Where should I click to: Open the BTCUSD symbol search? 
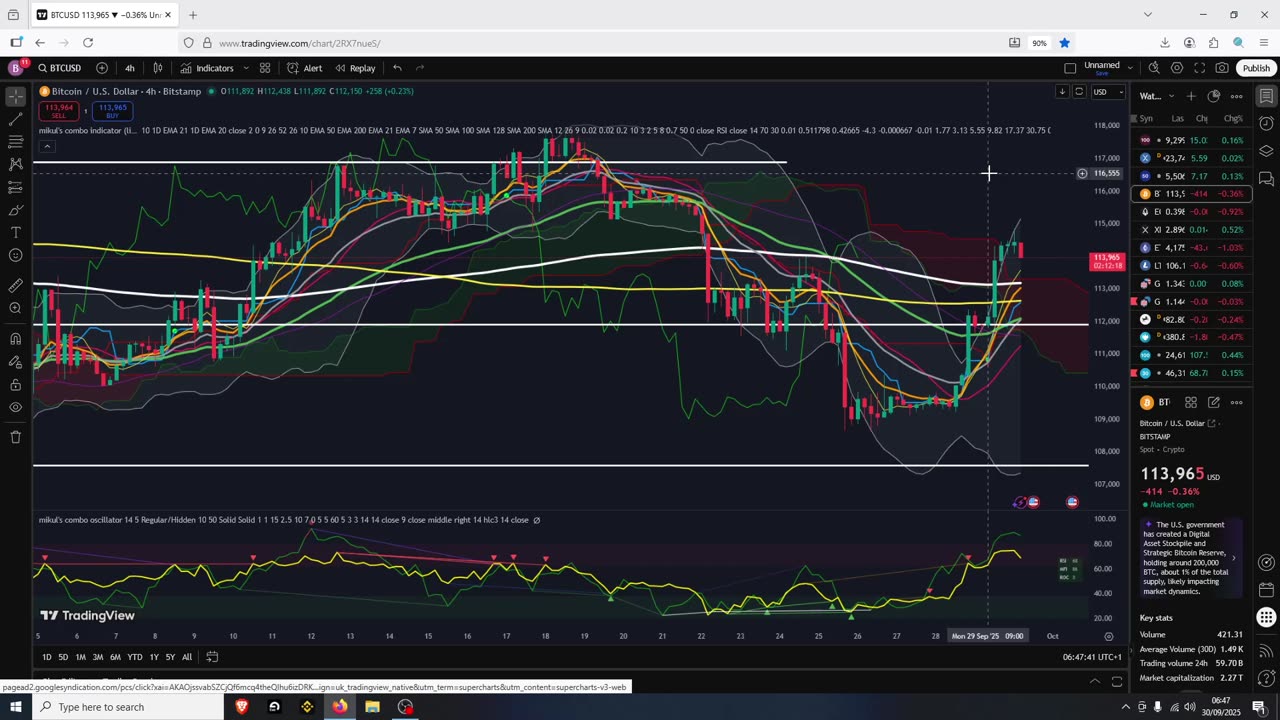pos(60,68)
